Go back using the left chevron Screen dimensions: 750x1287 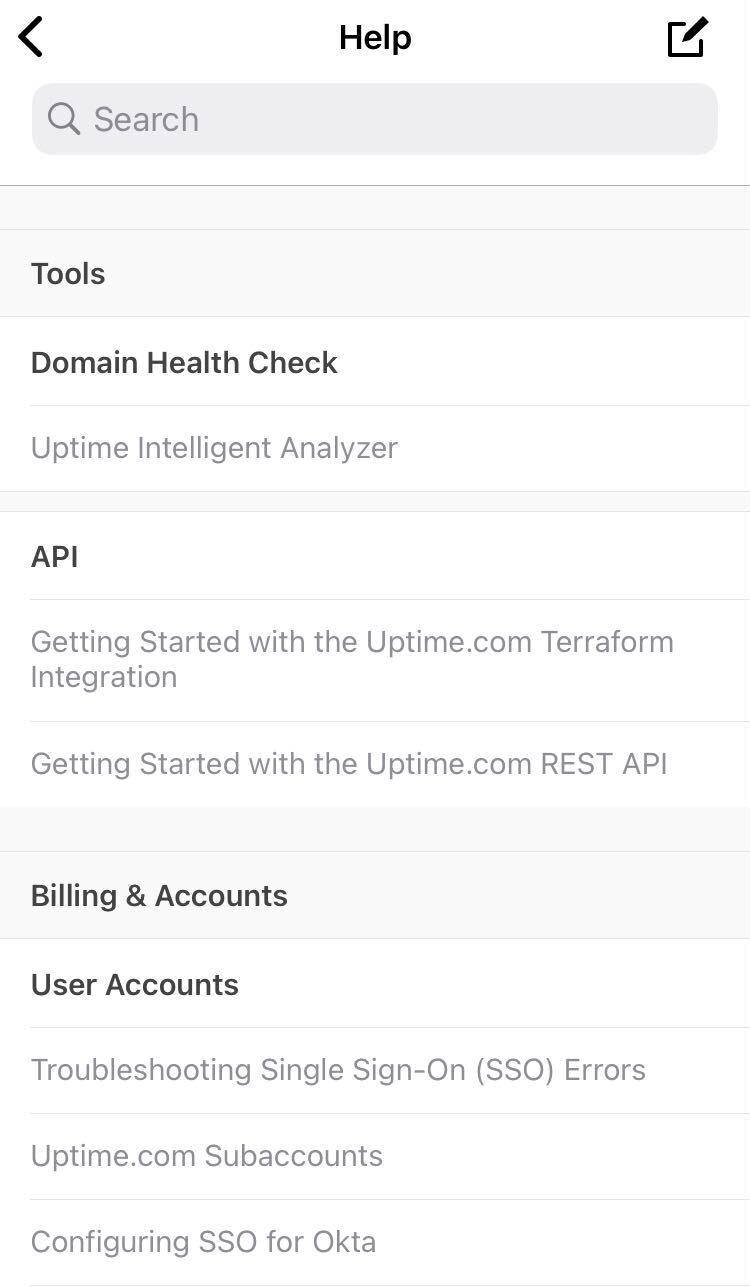click(31, 38)
